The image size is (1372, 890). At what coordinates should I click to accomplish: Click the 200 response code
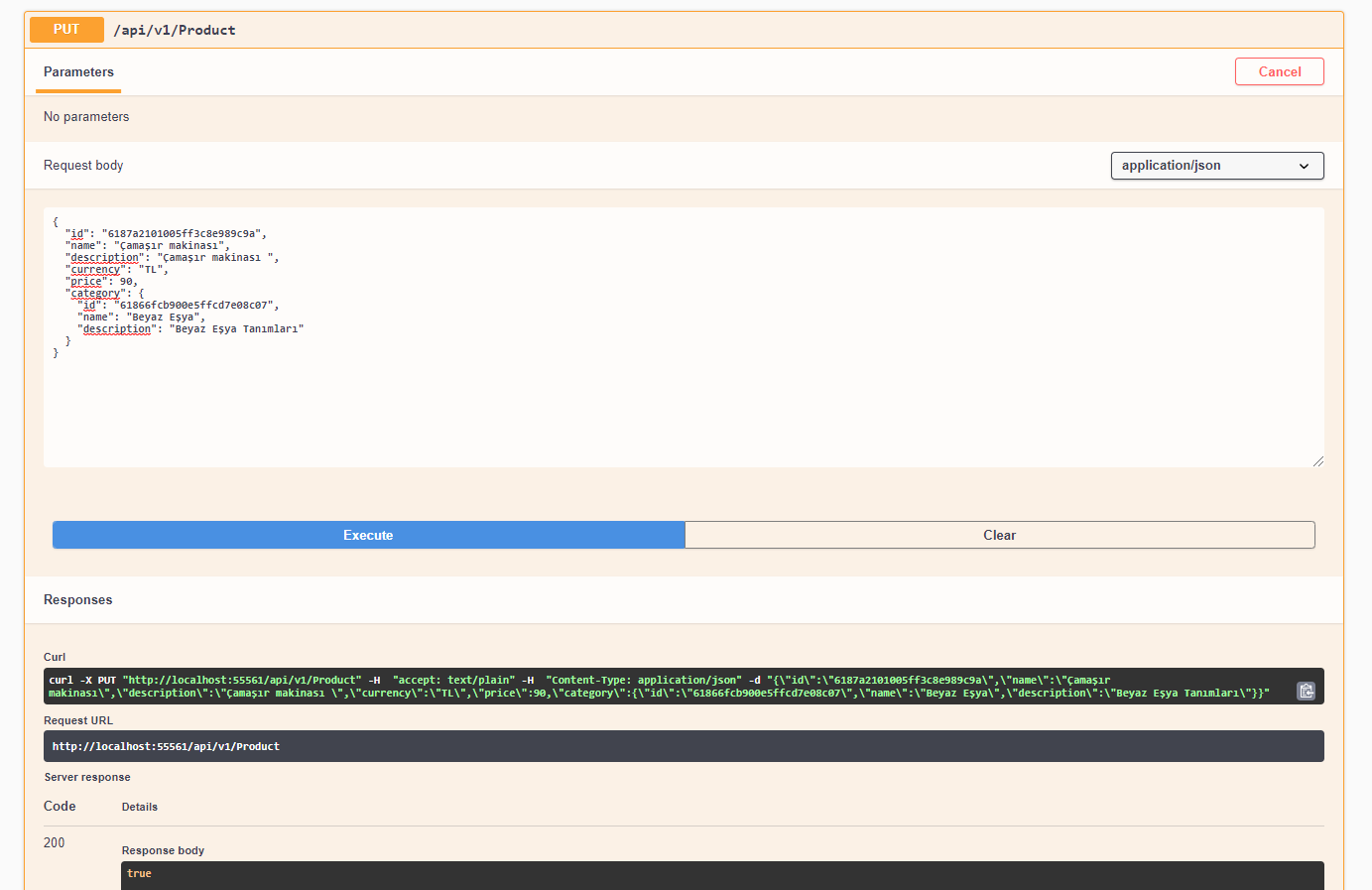[x=54, y=842]
